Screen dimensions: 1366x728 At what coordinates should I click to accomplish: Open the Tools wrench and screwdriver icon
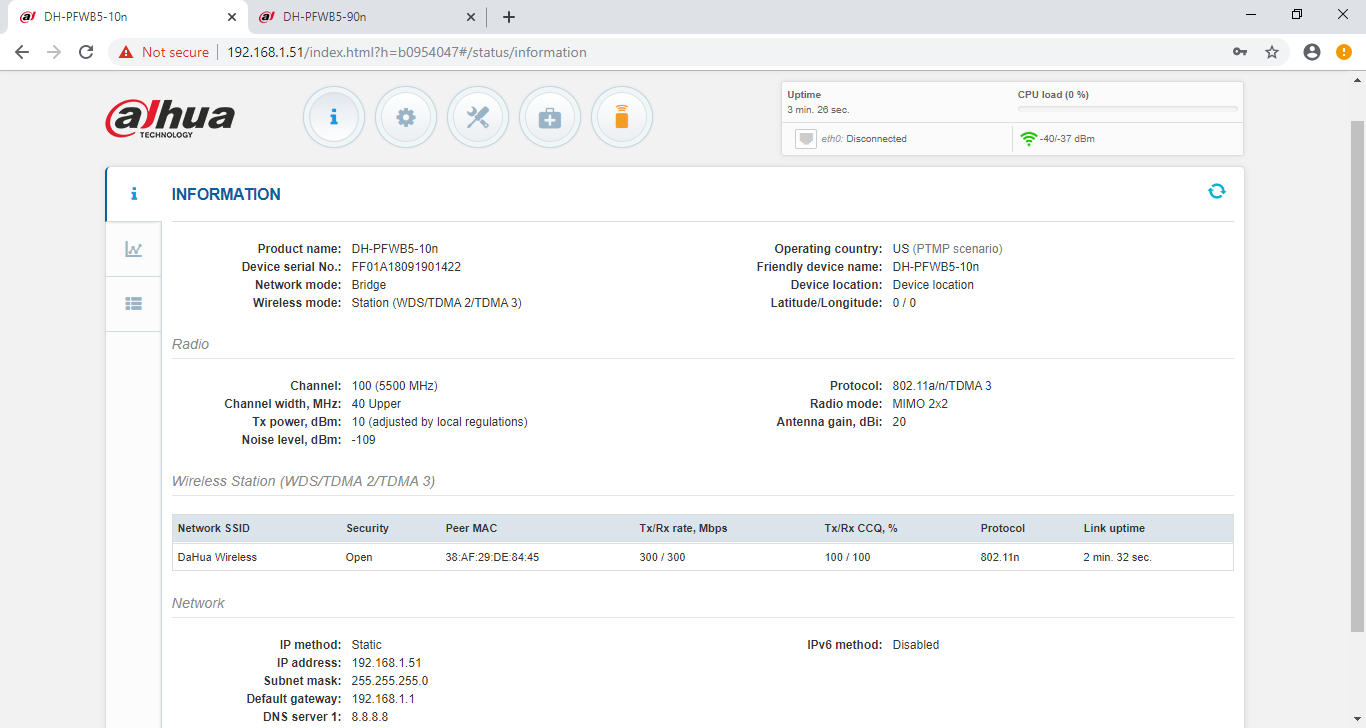click(478, 117)
